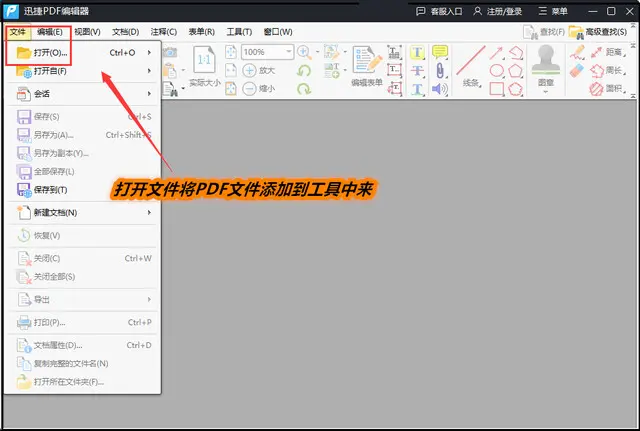
Task: Open the 100% zoom level dropdown
Action: point(289,52)
